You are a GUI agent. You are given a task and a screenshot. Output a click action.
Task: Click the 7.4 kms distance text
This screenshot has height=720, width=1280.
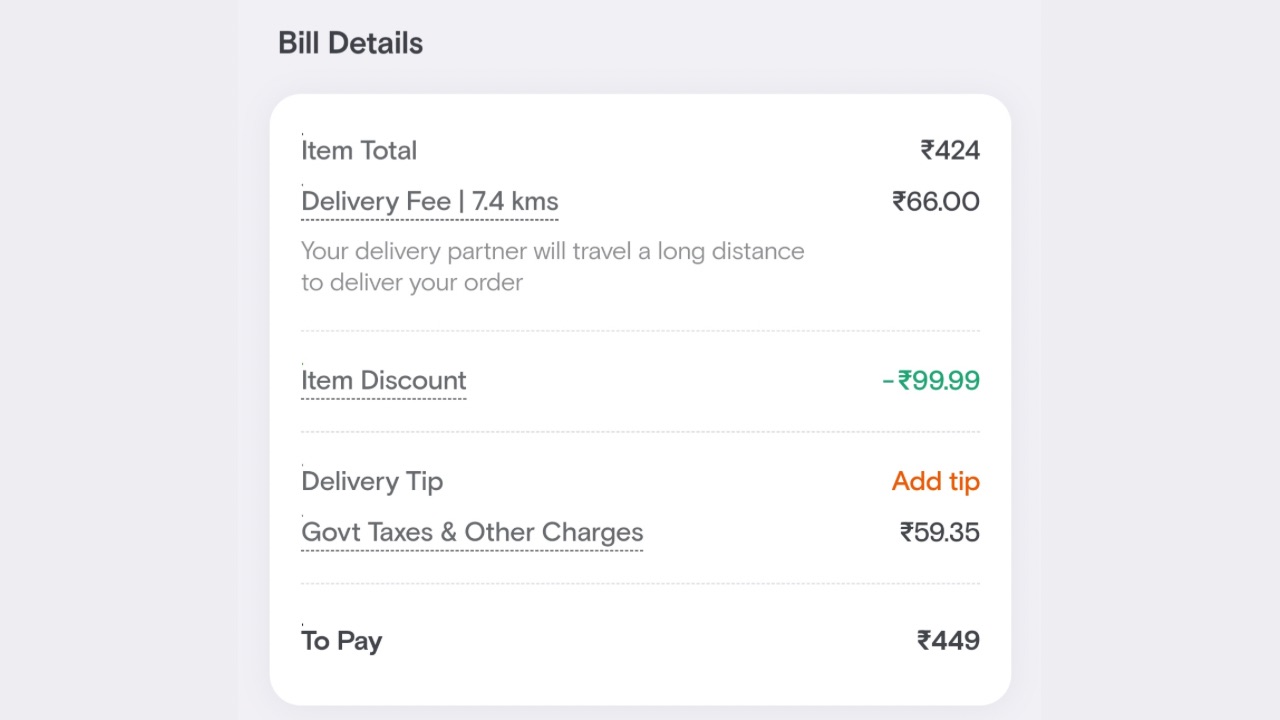coord(515,202)
